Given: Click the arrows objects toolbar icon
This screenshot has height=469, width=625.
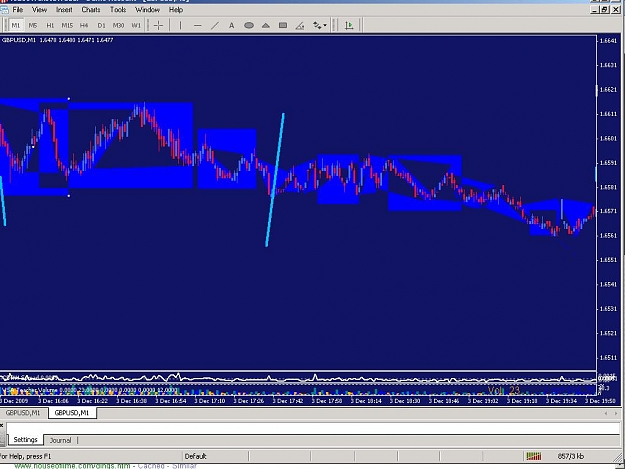Looking at the screenshot, I should point(317,26).
